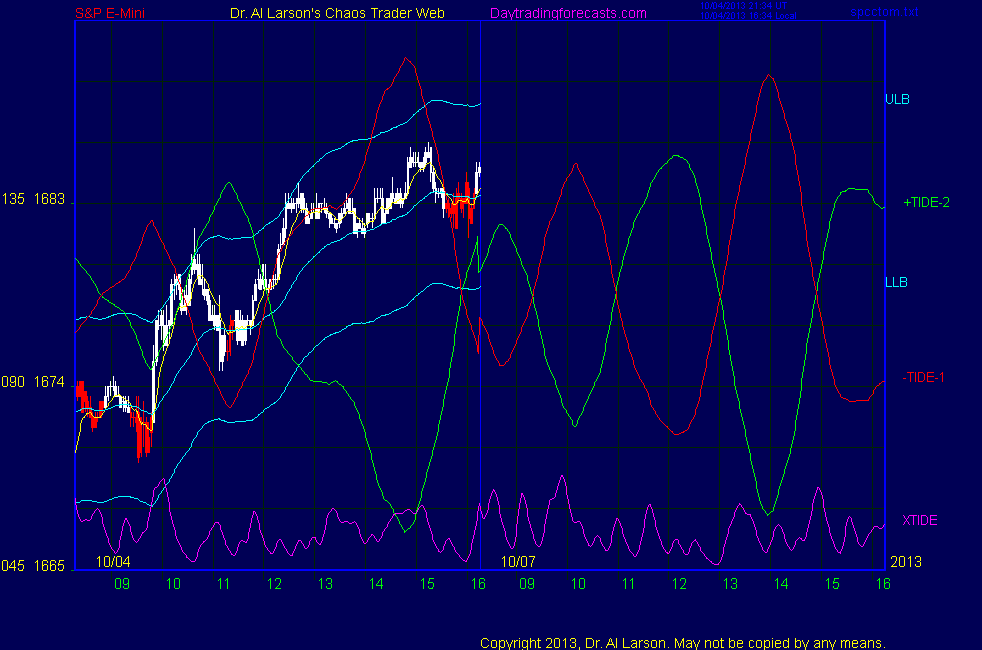Click the ULB upper band legend label
The height and width of the screenshot is (650, 982).
[x=897, y=99]
